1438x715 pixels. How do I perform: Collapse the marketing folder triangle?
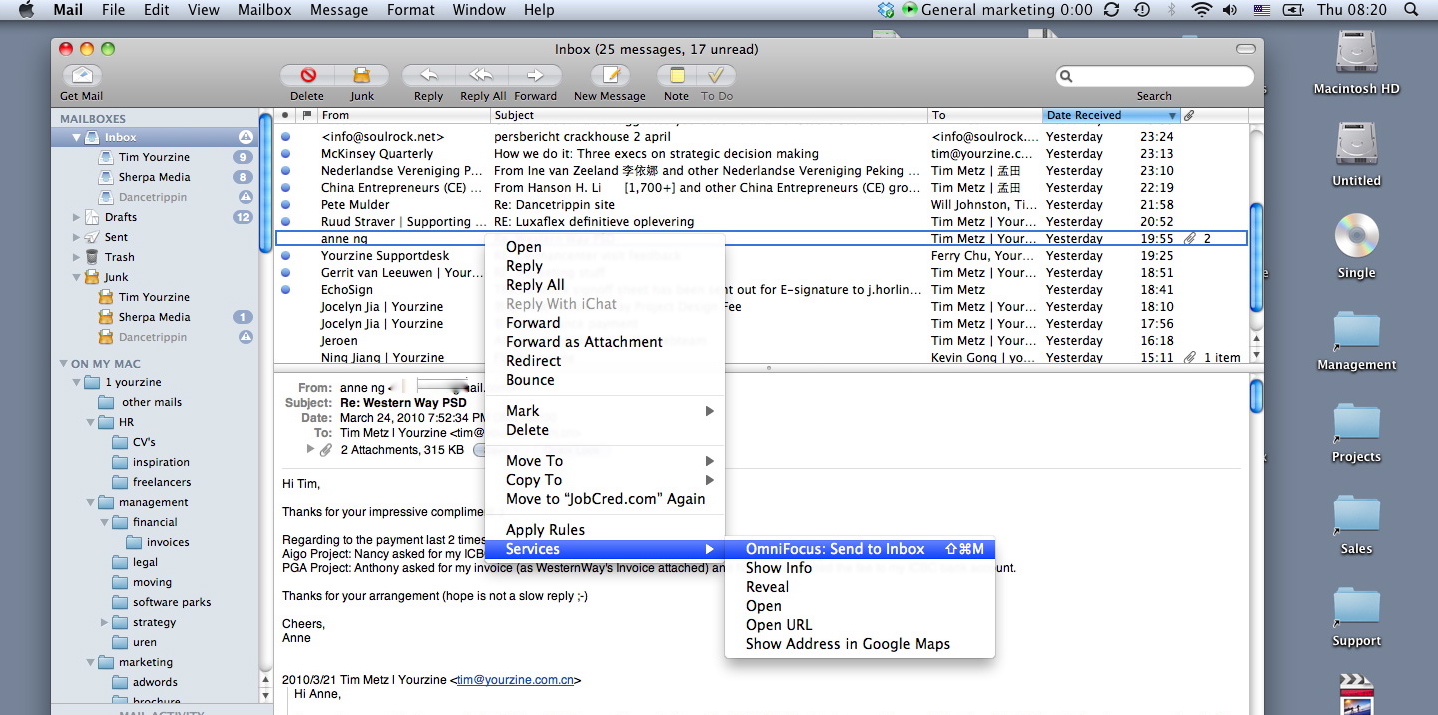90,662
